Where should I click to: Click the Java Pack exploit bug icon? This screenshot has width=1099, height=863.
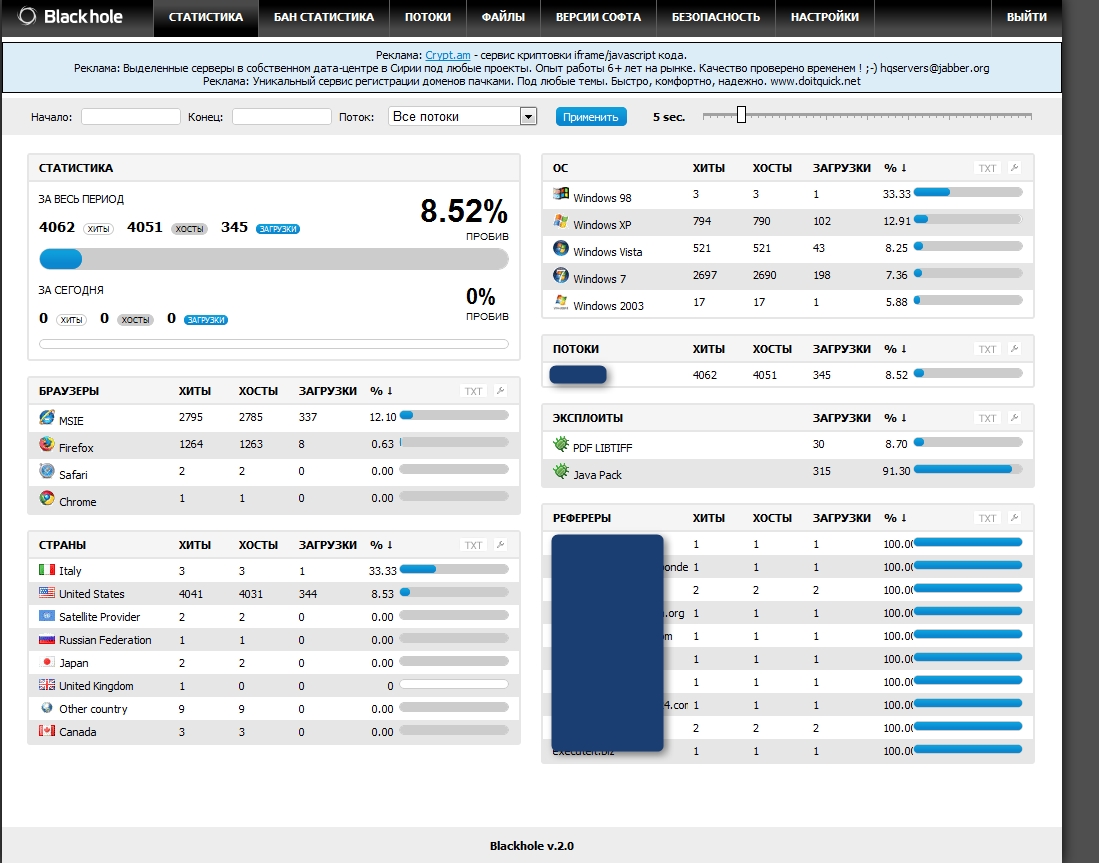point(561,472)
